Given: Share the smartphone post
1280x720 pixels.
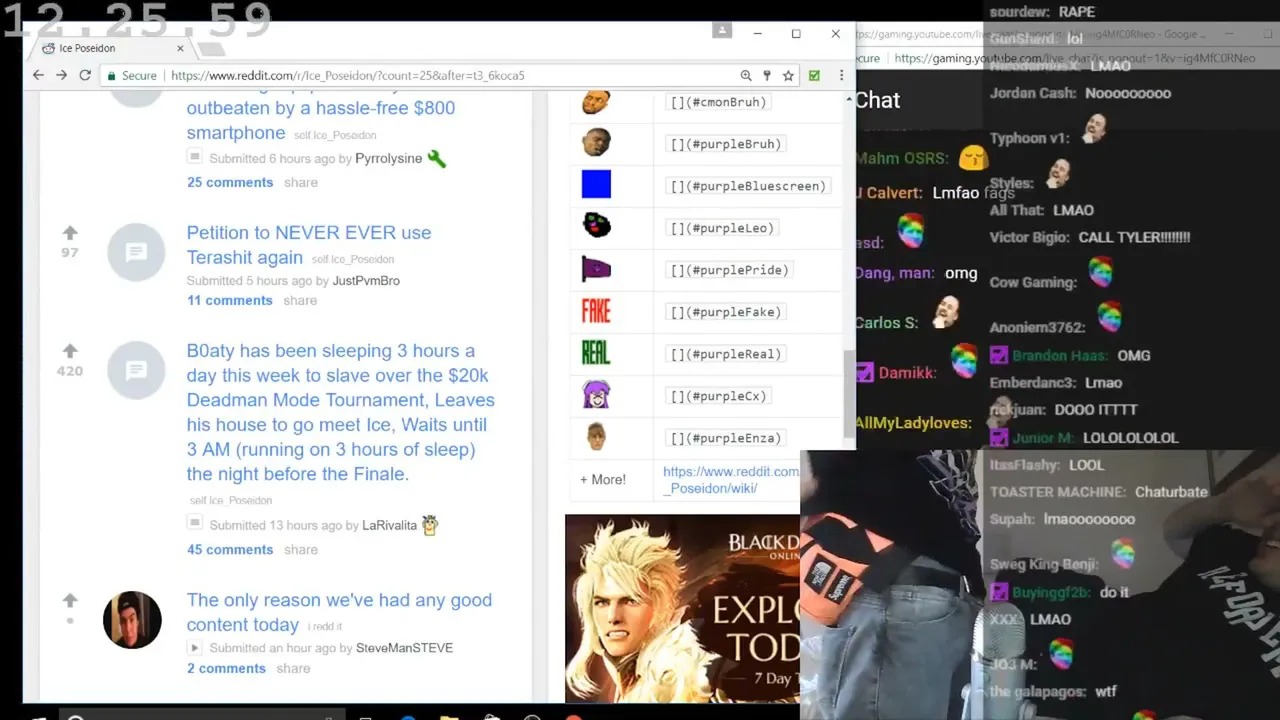Looking at the screenshot, I should click(300, 182).
